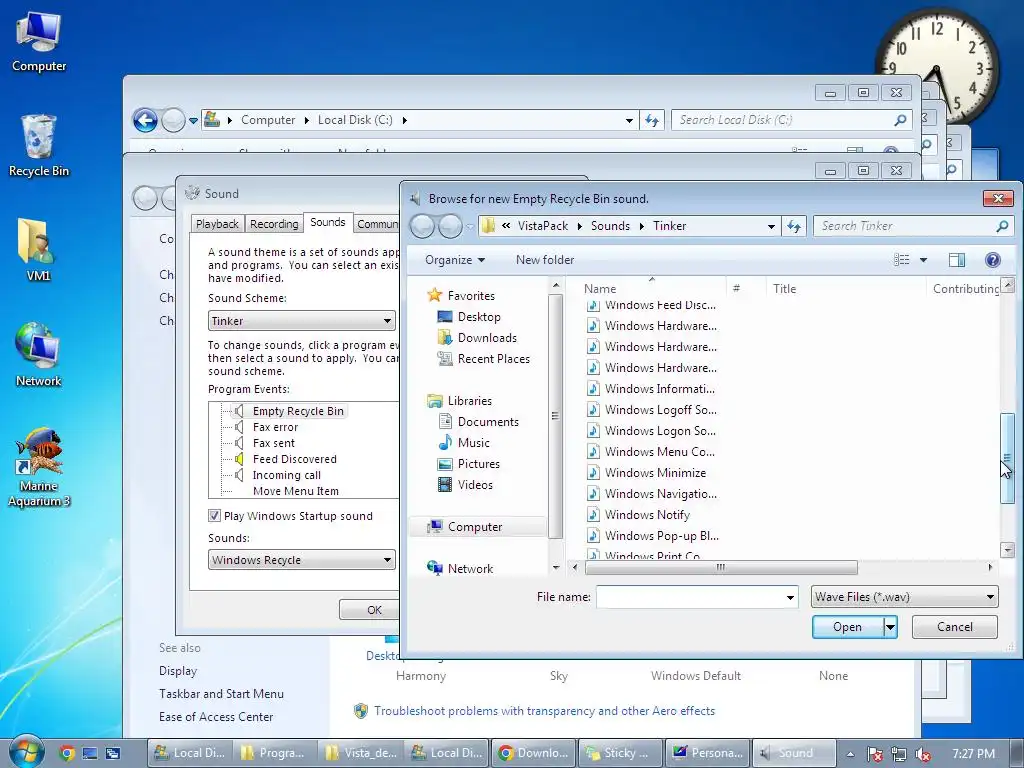Open the Organize menu dropdown

pyautogui.click(x=455, y=260)
